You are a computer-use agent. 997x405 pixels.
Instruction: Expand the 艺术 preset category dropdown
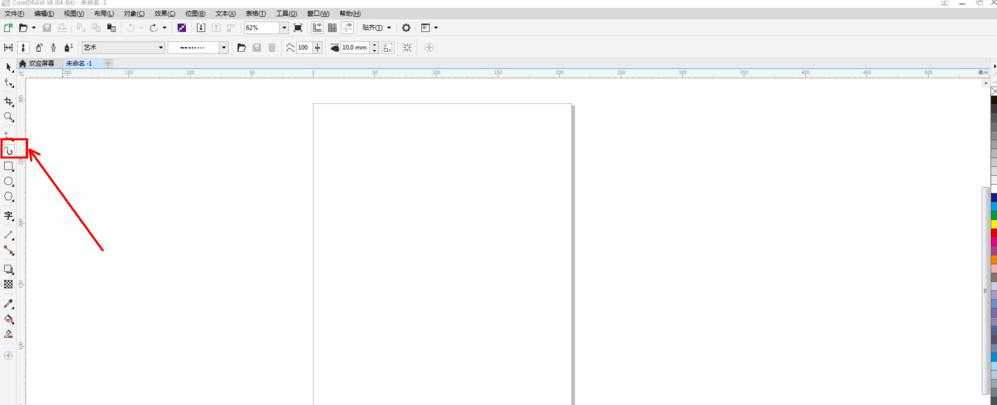click(160, 47)
